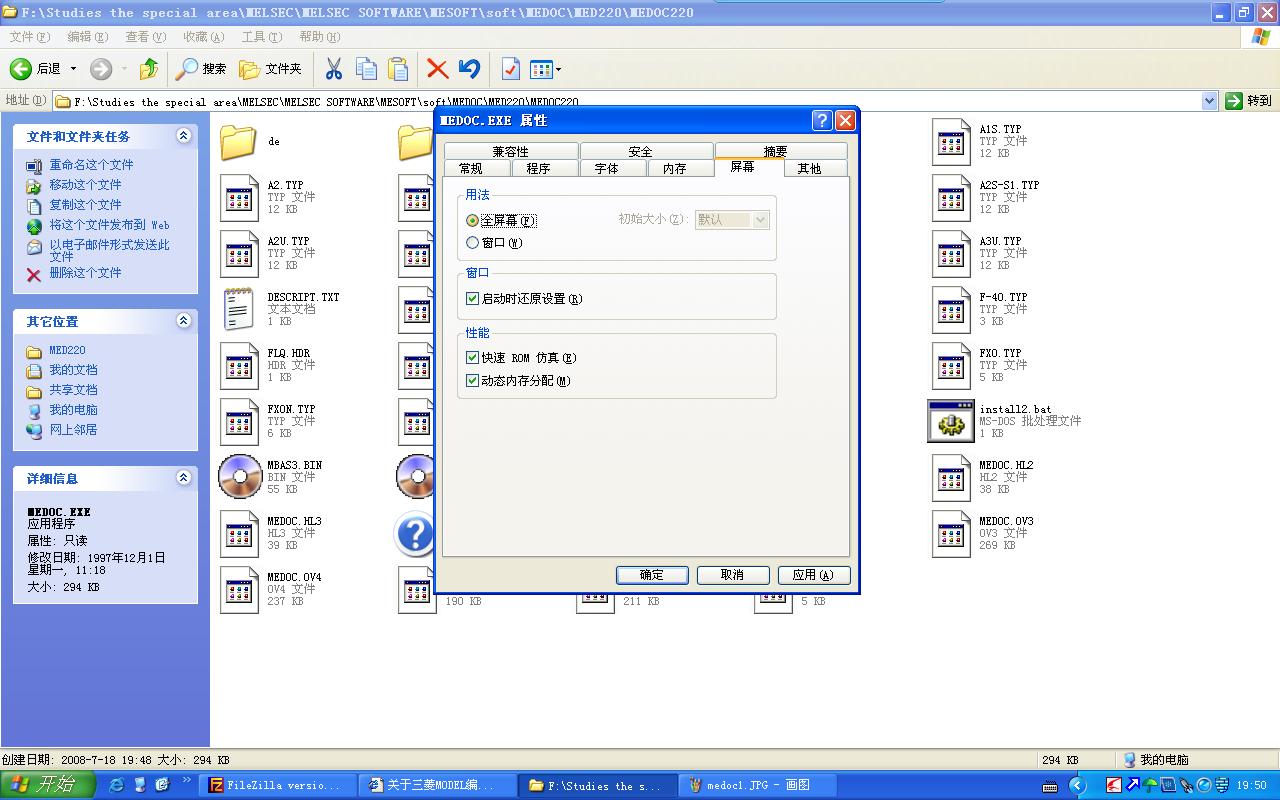Screen dimensions: 1280x800
Task: Select the install2.bat file icon
Action: pyautogui.click(x=950, y=421)
